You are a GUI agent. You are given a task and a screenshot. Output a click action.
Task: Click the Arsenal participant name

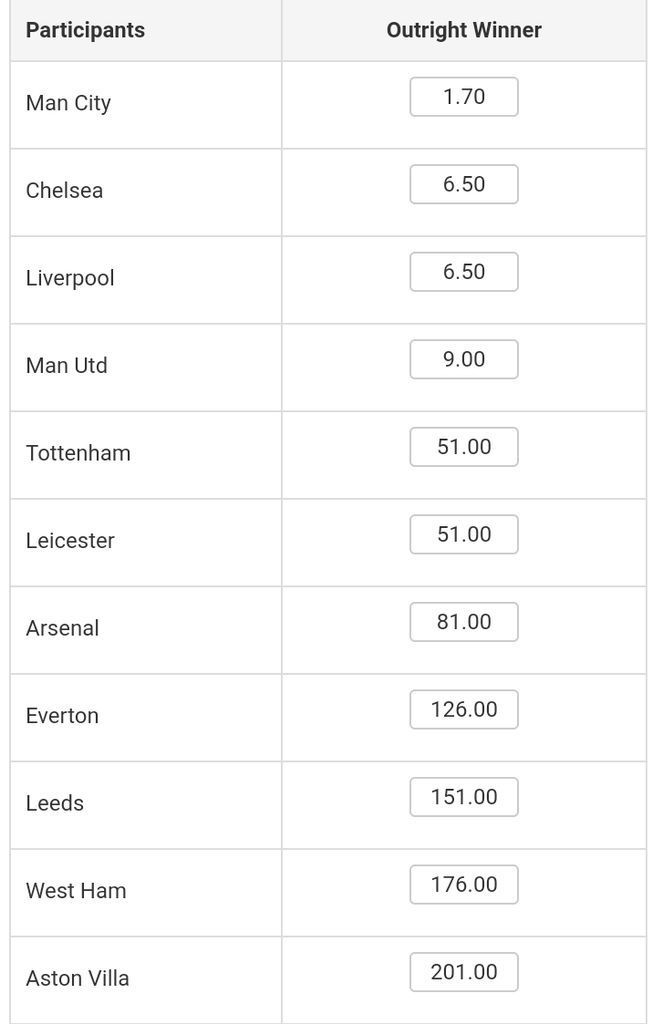(x=63, y=628)
